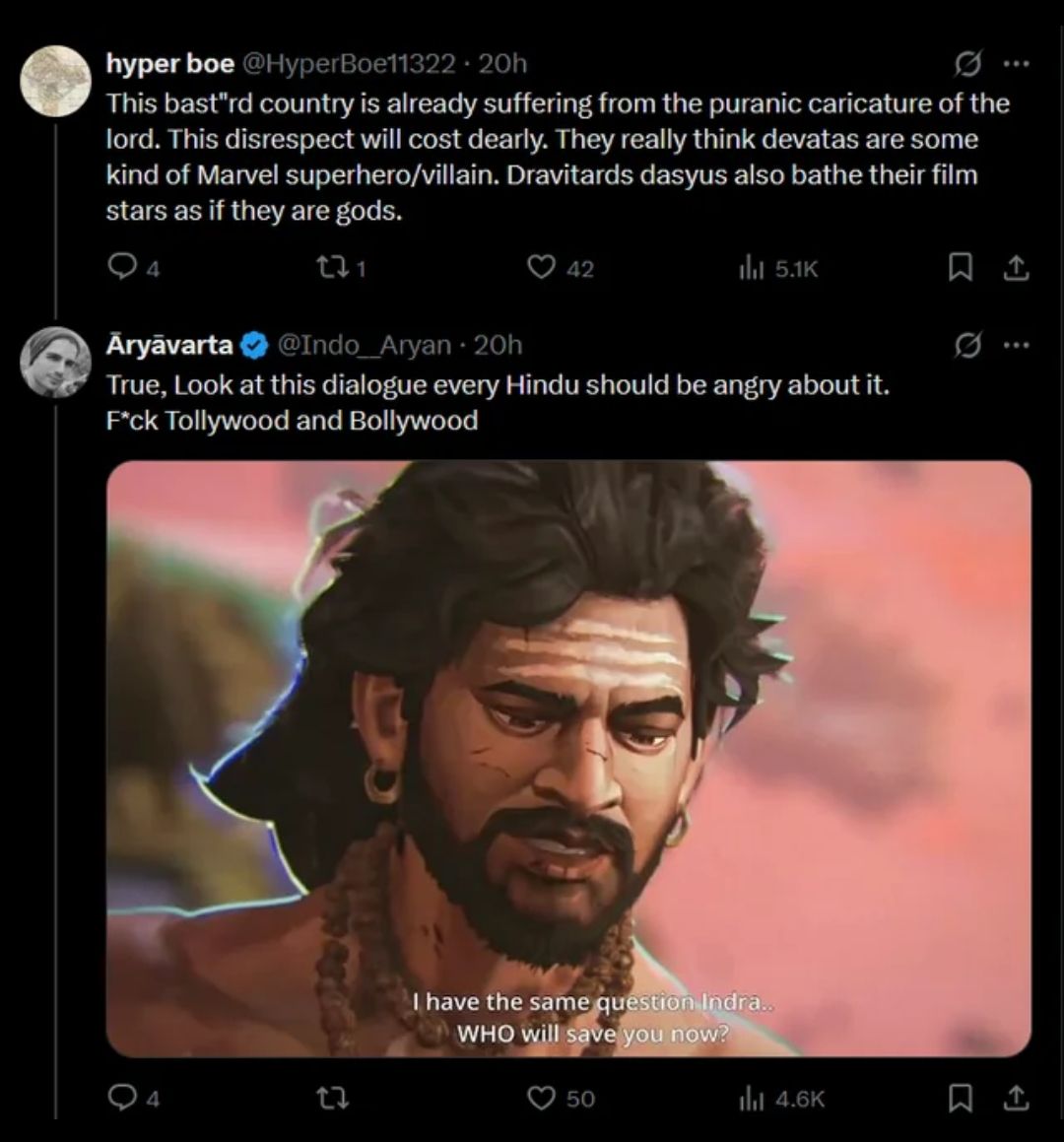This screenshot has width=1064, height=1142.
Task: Open more options for hyper boe's tweet
Action: 1016,65
